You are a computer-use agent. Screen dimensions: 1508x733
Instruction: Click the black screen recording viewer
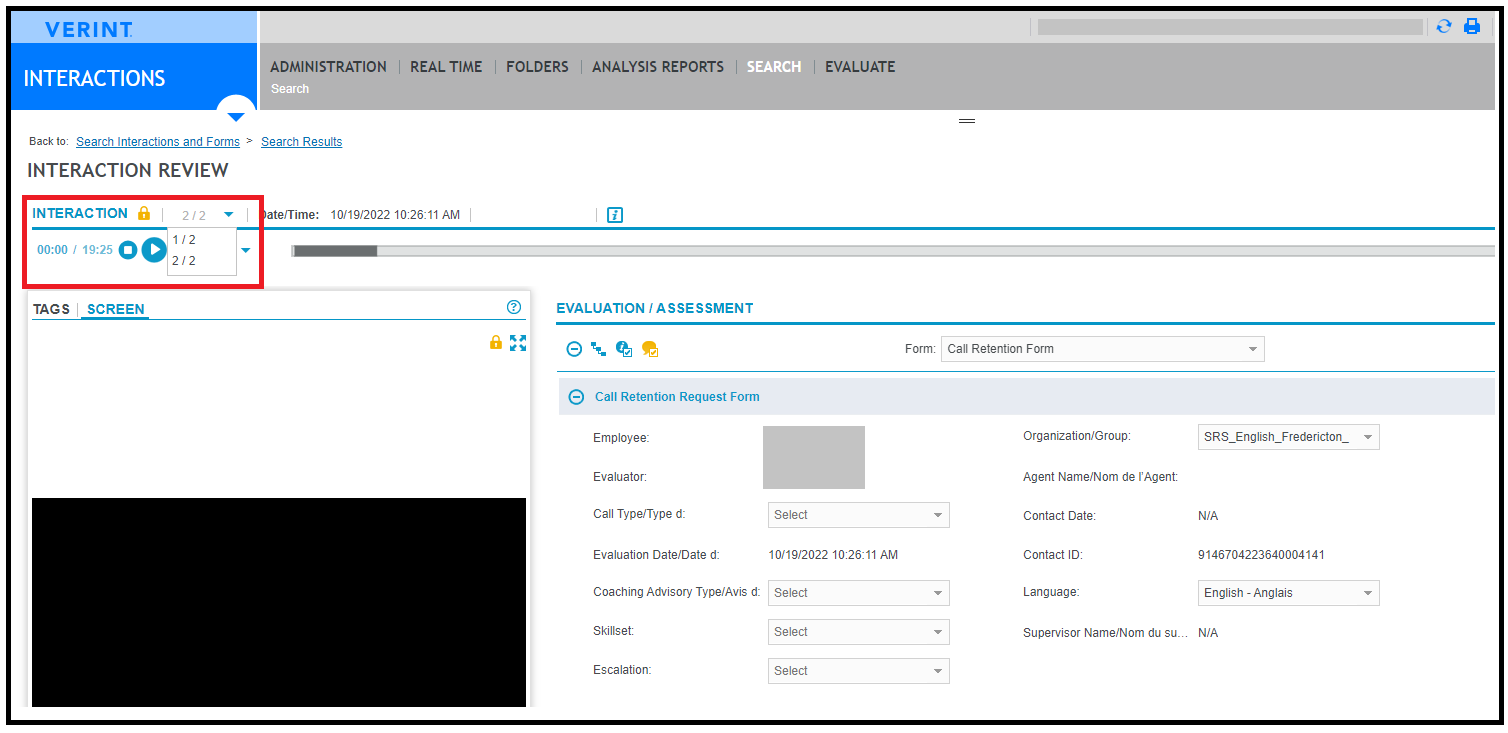point(279,602)
